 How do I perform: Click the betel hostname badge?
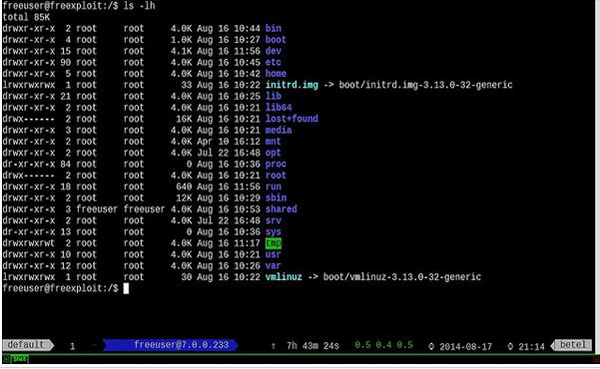coord(571,345)
